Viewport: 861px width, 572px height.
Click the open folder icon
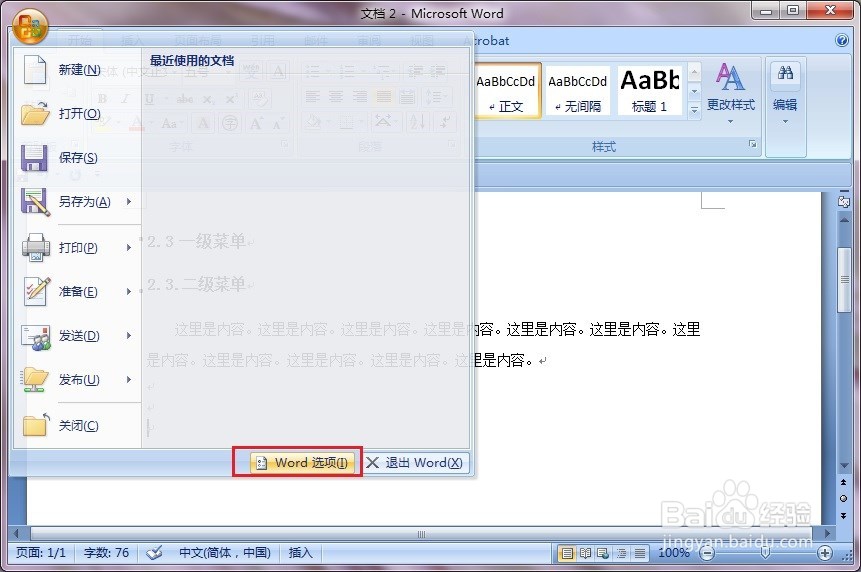click(35, 114)
